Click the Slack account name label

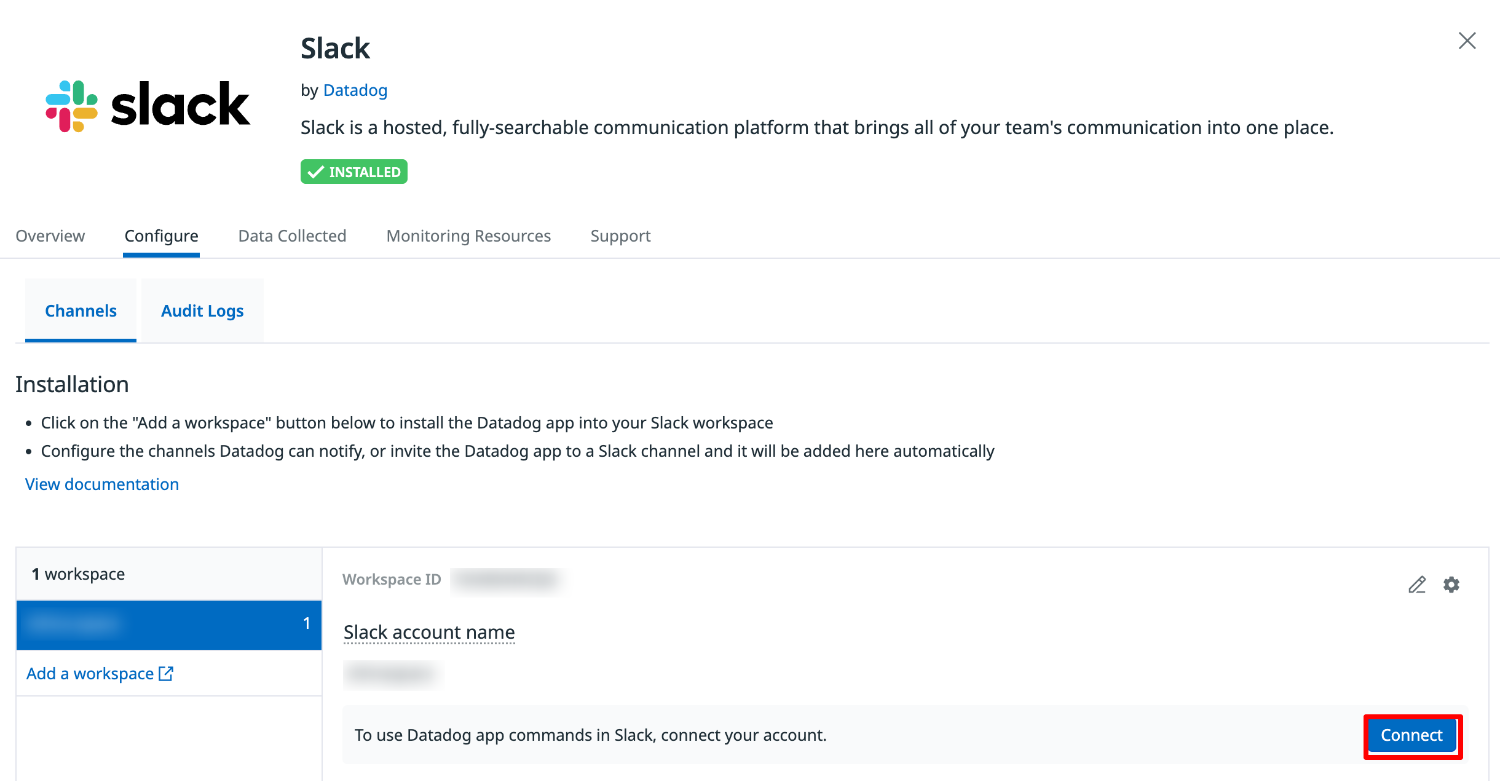pos(429,633)
